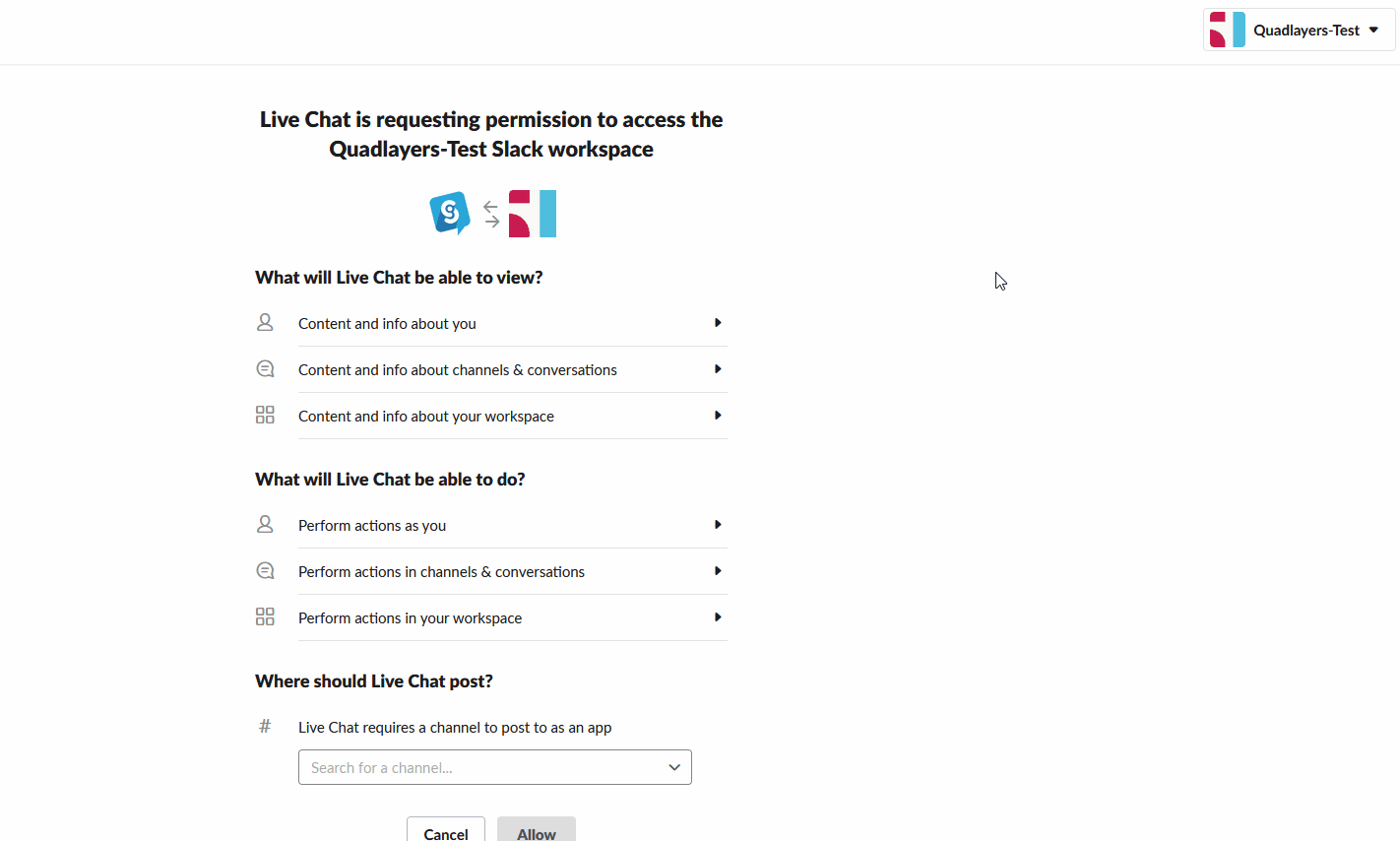This screenshot has height=841, width=1400.
Task: Click the Allow button
Action: click(537, 829)
